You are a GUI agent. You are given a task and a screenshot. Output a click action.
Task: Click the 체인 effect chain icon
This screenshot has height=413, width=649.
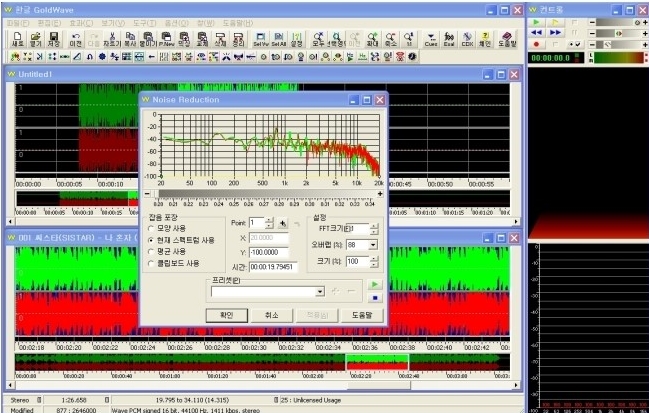click(485, 39)
